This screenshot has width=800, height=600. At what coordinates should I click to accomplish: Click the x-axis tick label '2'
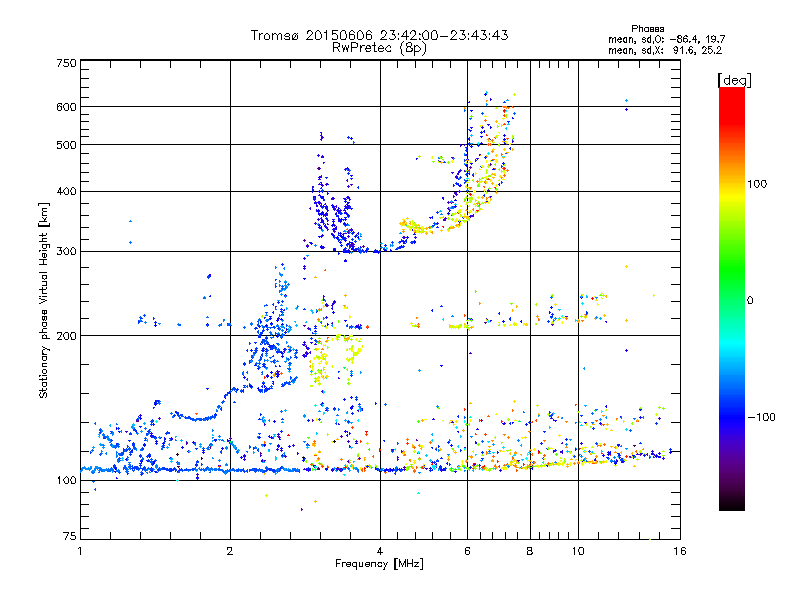[x=230, y=551]
